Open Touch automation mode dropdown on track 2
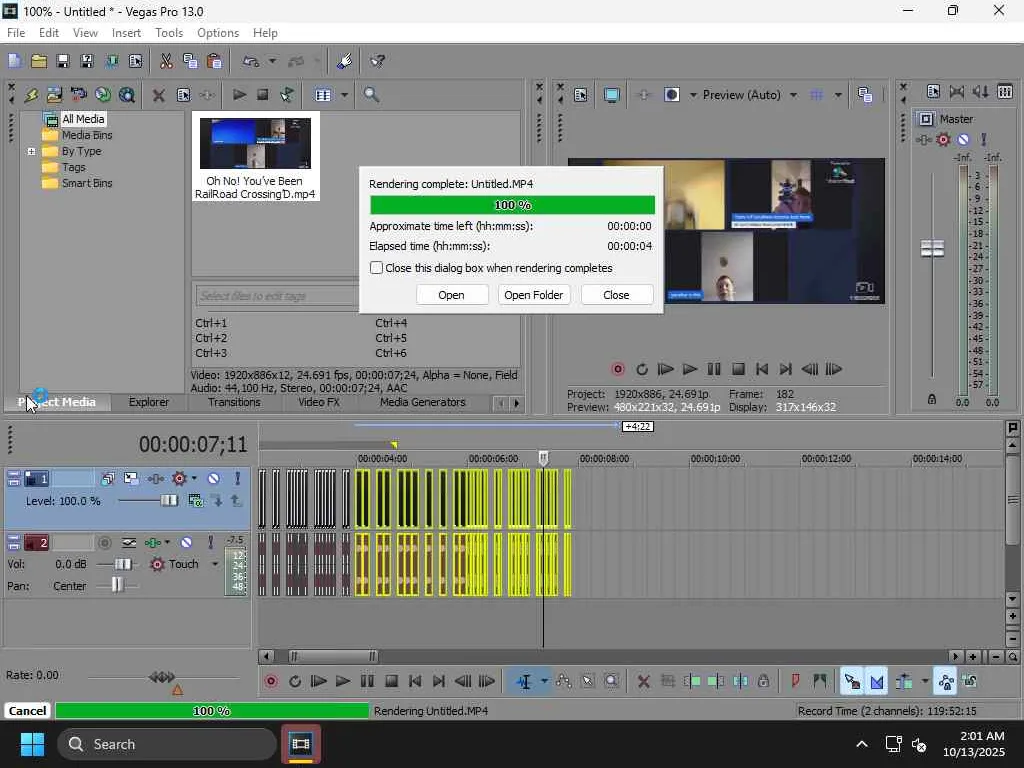Viewport: 1024px width, 768px height. click(x=214, y=564)
